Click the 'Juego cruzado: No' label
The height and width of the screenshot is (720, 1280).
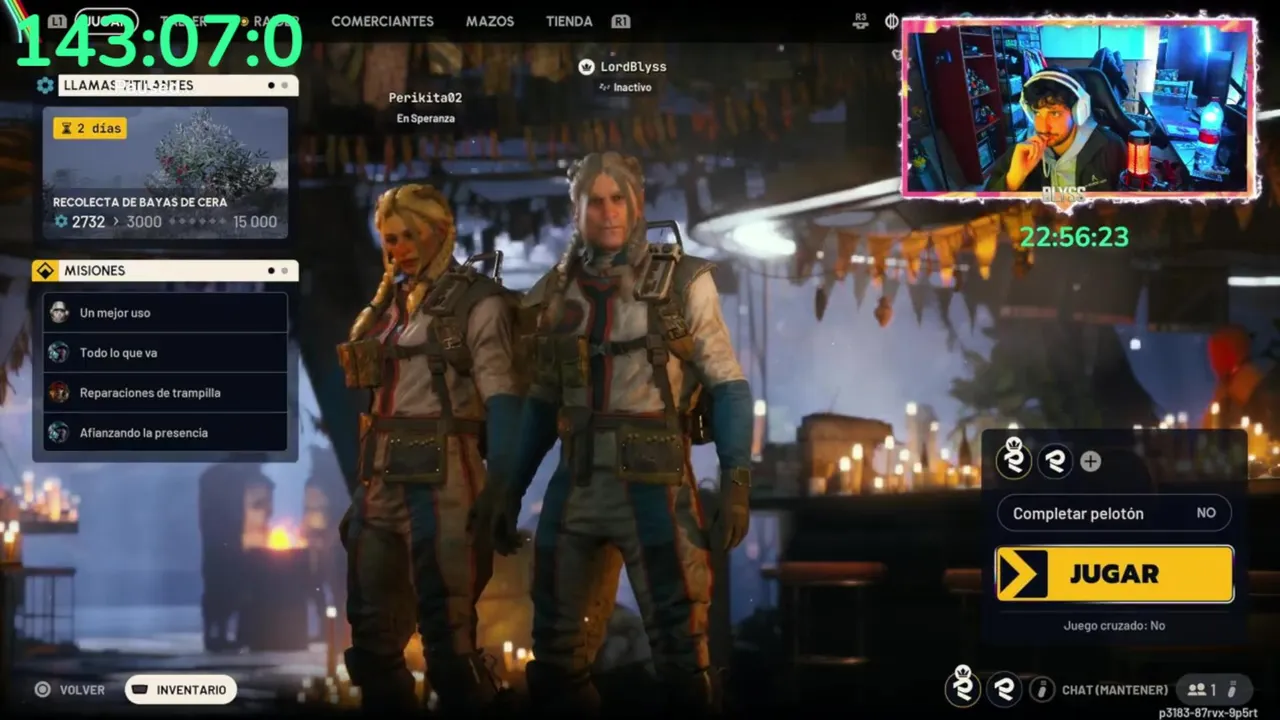(x=1114, y=626)
